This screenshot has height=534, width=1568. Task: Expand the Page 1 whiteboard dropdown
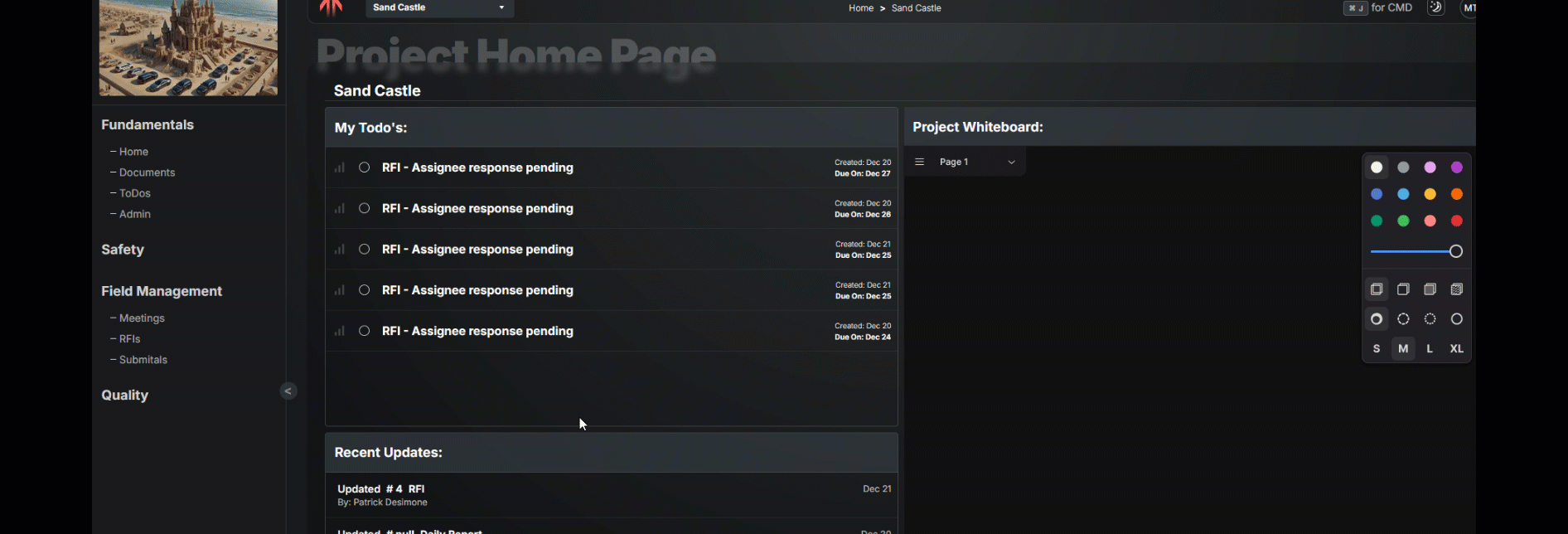point(1011,163)
